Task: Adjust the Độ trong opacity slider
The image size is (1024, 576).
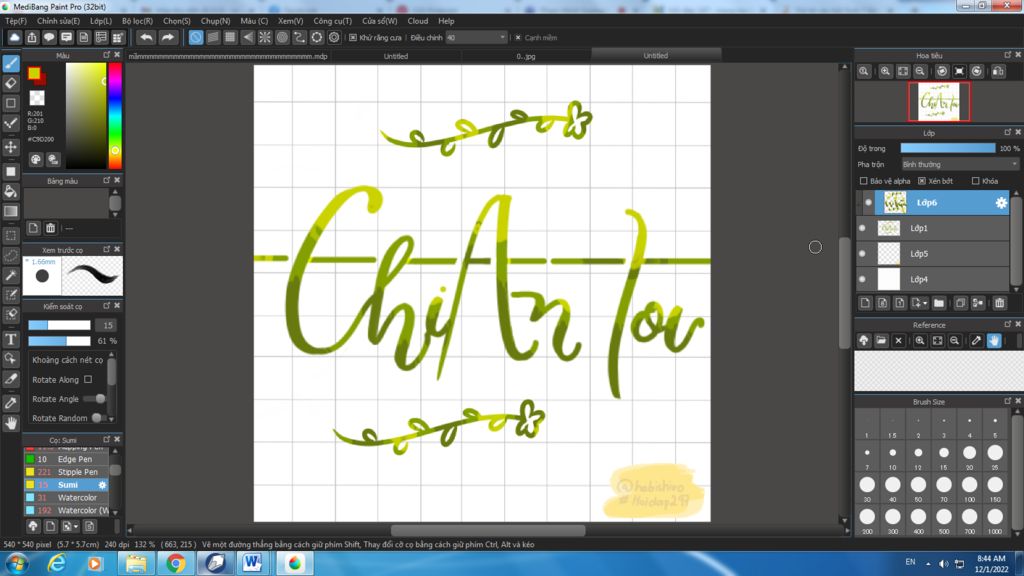Action: [948, 148]
